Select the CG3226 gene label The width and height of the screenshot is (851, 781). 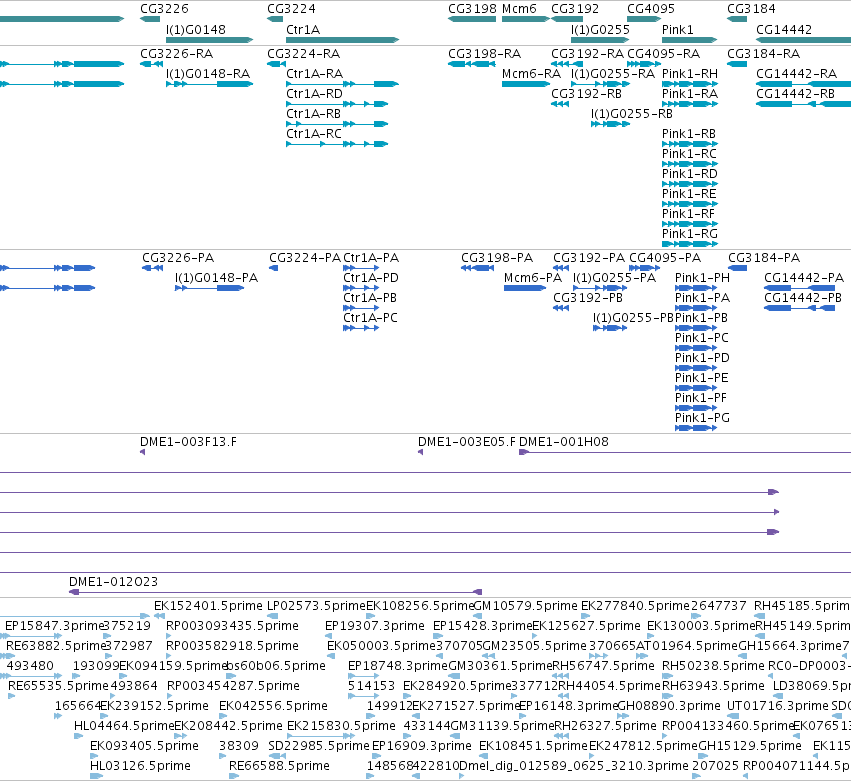[x=164, y=9]
